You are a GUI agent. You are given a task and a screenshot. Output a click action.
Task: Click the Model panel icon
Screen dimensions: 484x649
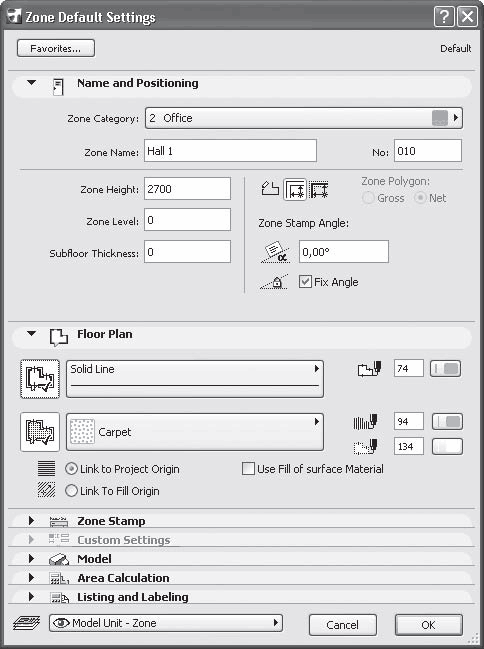click(x=59, y=559)
